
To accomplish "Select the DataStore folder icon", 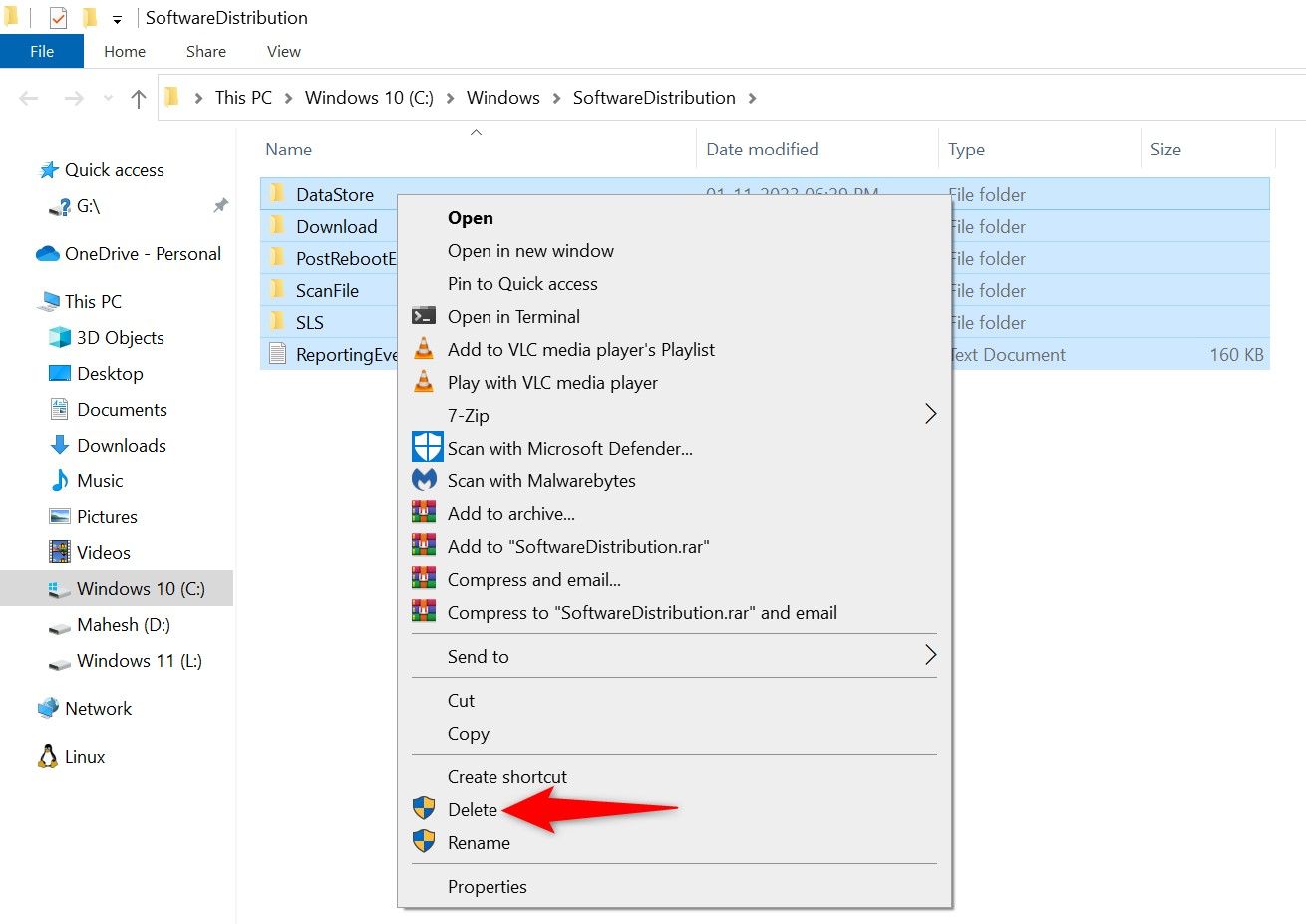I will (277, 193).
